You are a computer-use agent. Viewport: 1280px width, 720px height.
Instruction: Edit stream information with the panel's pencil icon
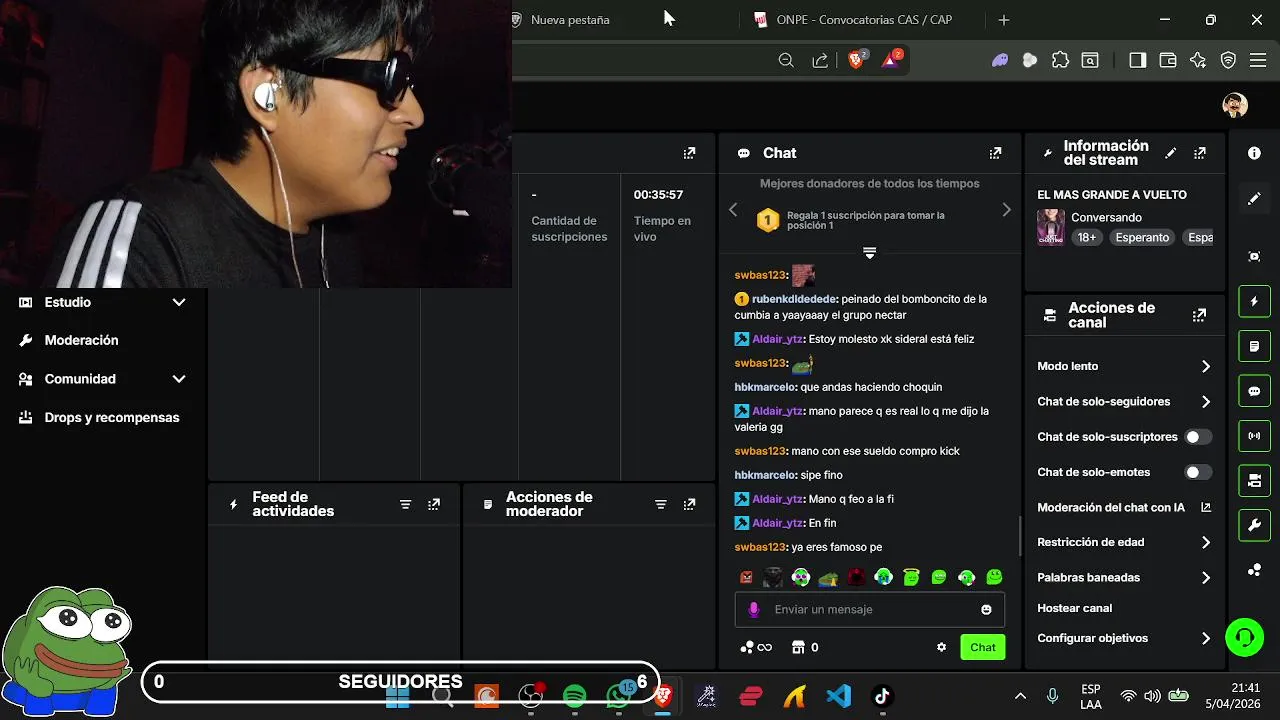tap(1171, 153)
